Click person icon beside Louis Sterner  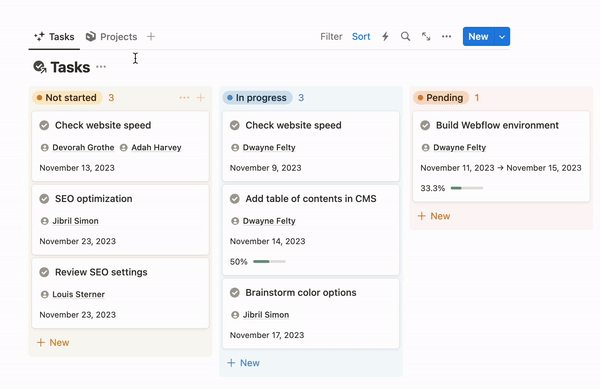pyautogui.click(x=44, y=294)
